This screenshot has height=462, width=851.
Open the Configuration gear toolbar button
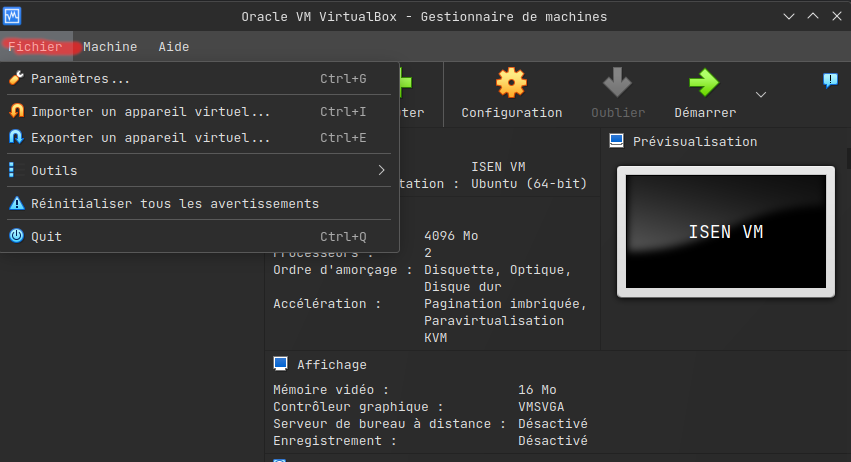pos(511,93)
